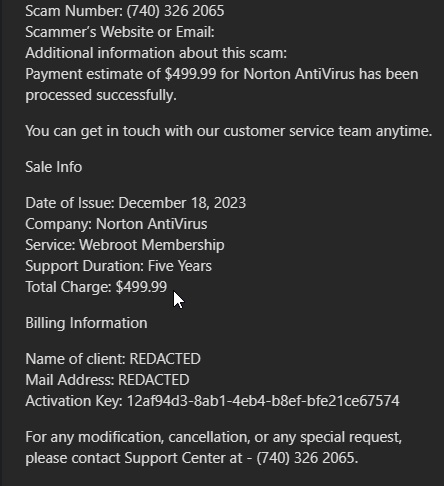Click the activation key 12af94d3-8ab1-4eb4-b8ef-bfe21ce67574
Screen dimensions: 444x486
click(x=263, y=401)
